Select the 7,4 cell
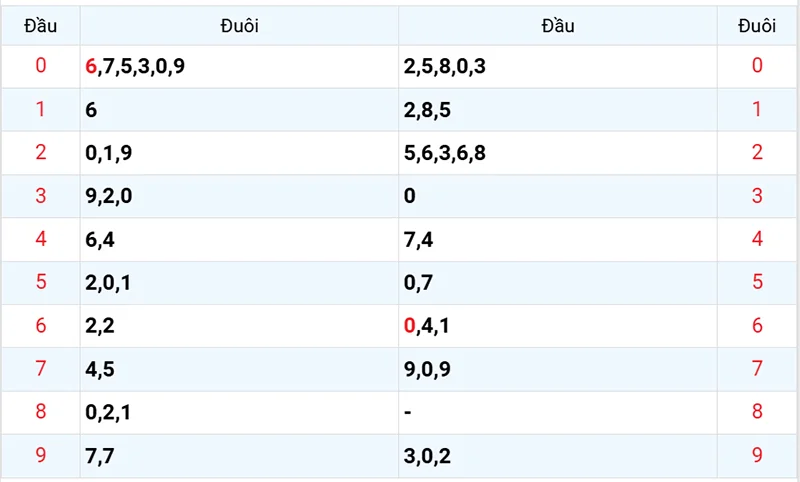The width and height of the screenshot is (800, 482). point(418,239)
